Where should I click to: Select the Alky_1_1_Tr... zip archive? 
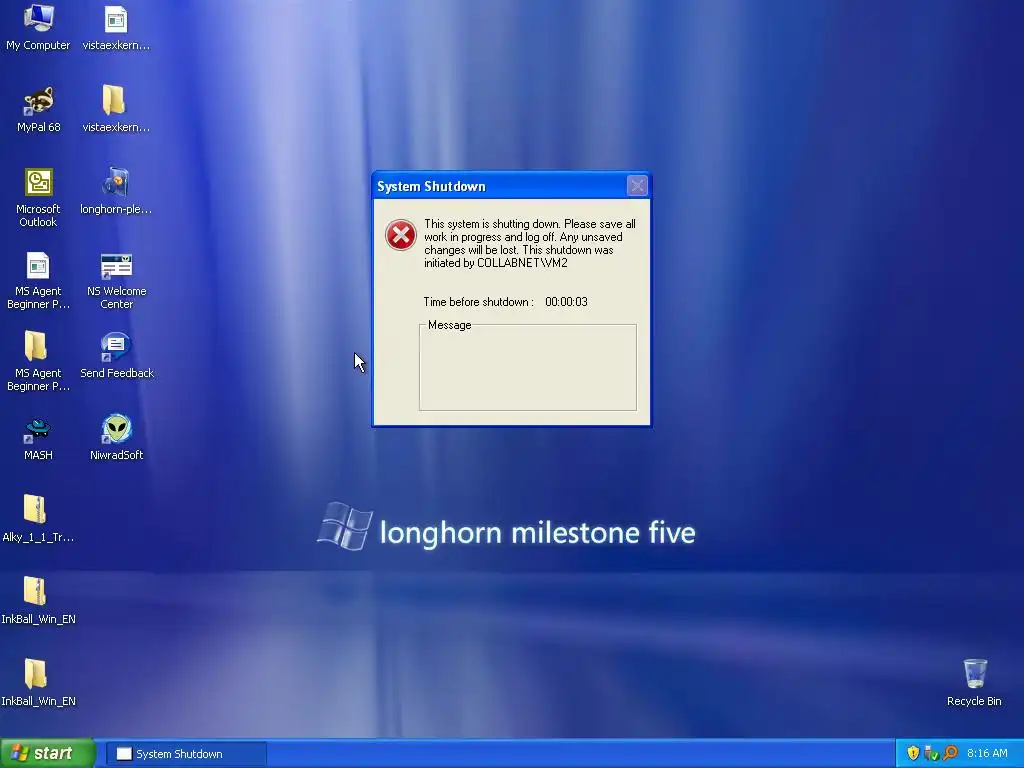37,519
